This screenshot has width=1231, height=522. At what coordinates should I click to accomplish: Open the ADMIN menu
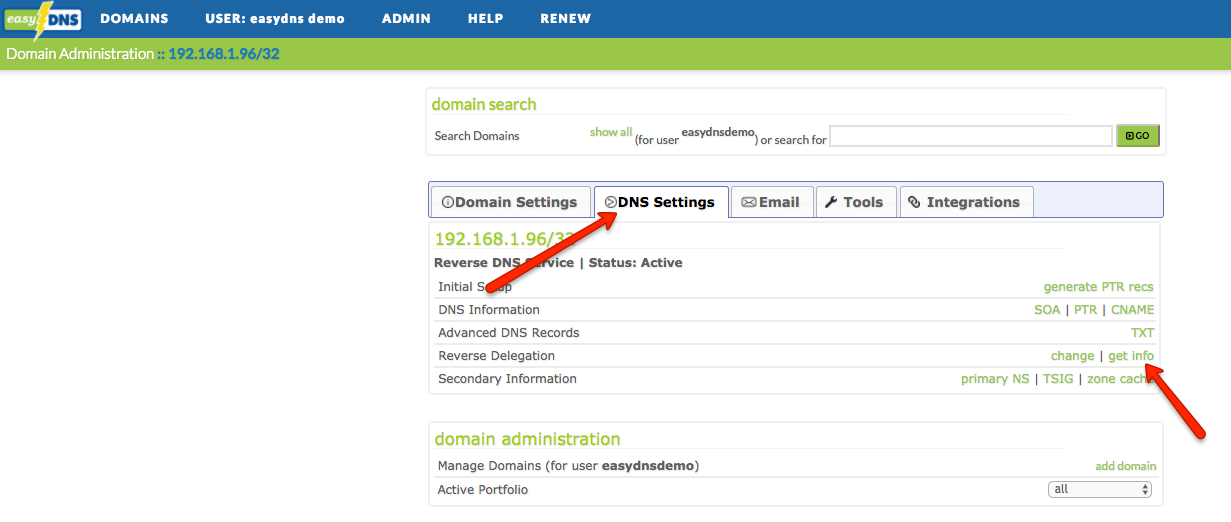[406, 19]
